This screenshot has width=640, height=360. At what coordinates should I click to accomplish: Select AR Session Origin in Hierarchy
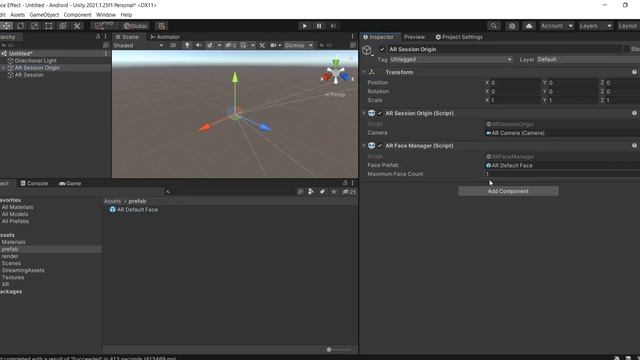[37, 68]
